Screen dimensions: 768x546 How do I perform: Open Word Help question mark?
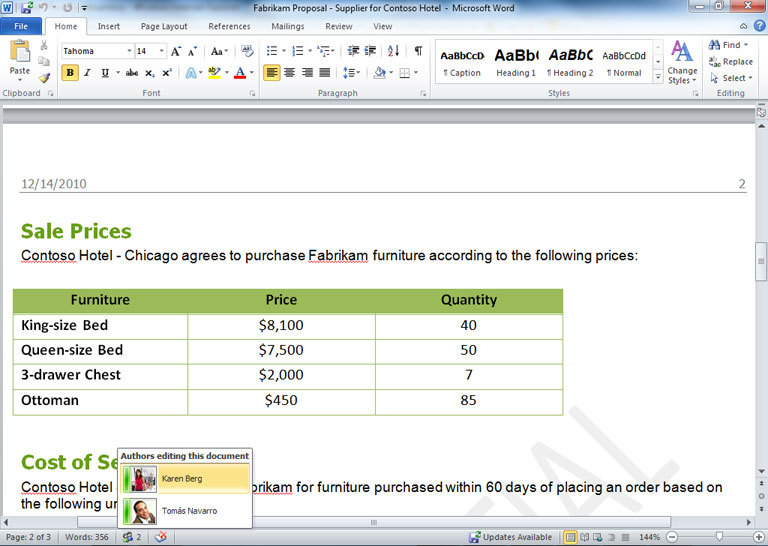click(759, 26)
